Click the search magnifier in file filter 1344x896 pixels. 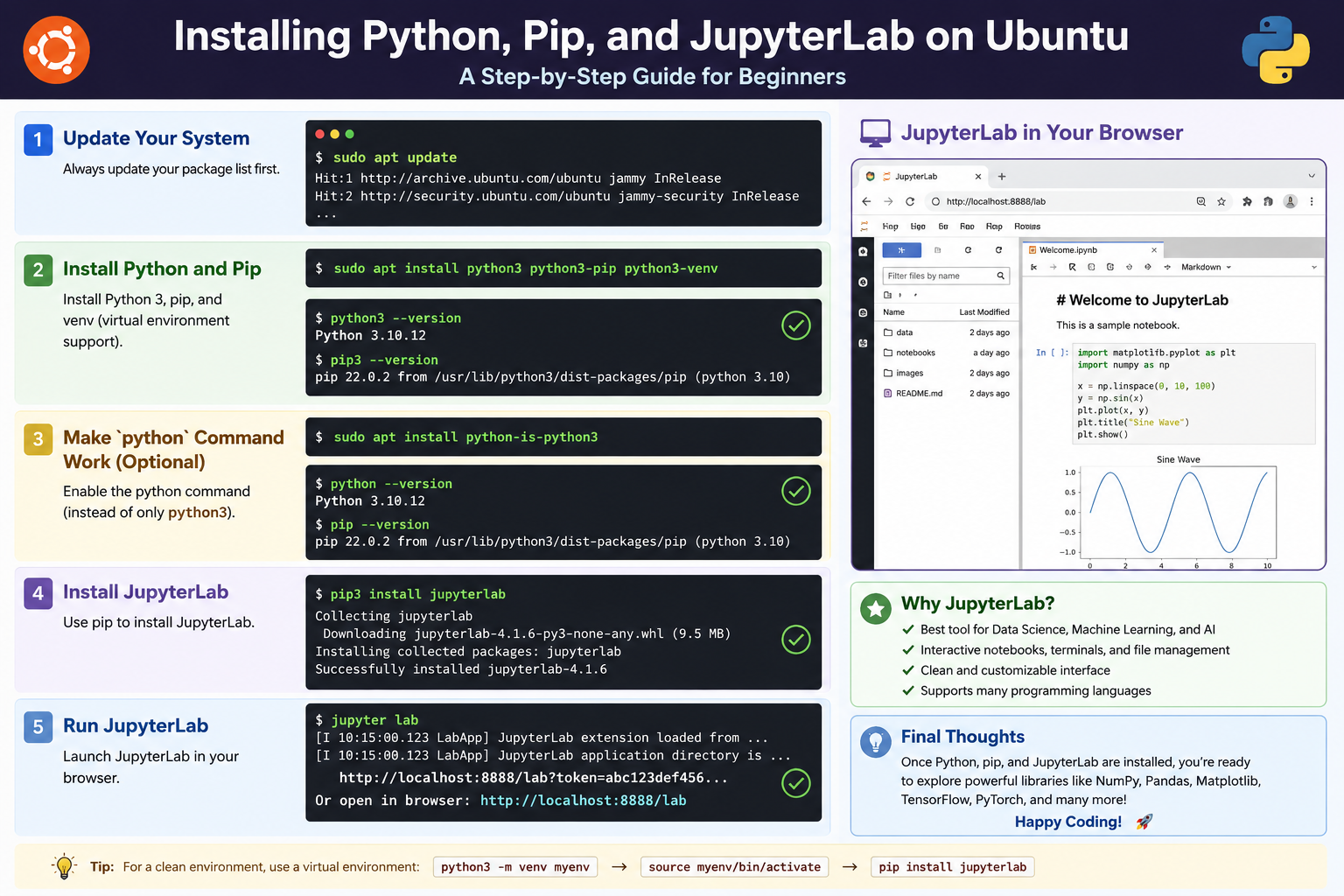tap(1001, 276)
